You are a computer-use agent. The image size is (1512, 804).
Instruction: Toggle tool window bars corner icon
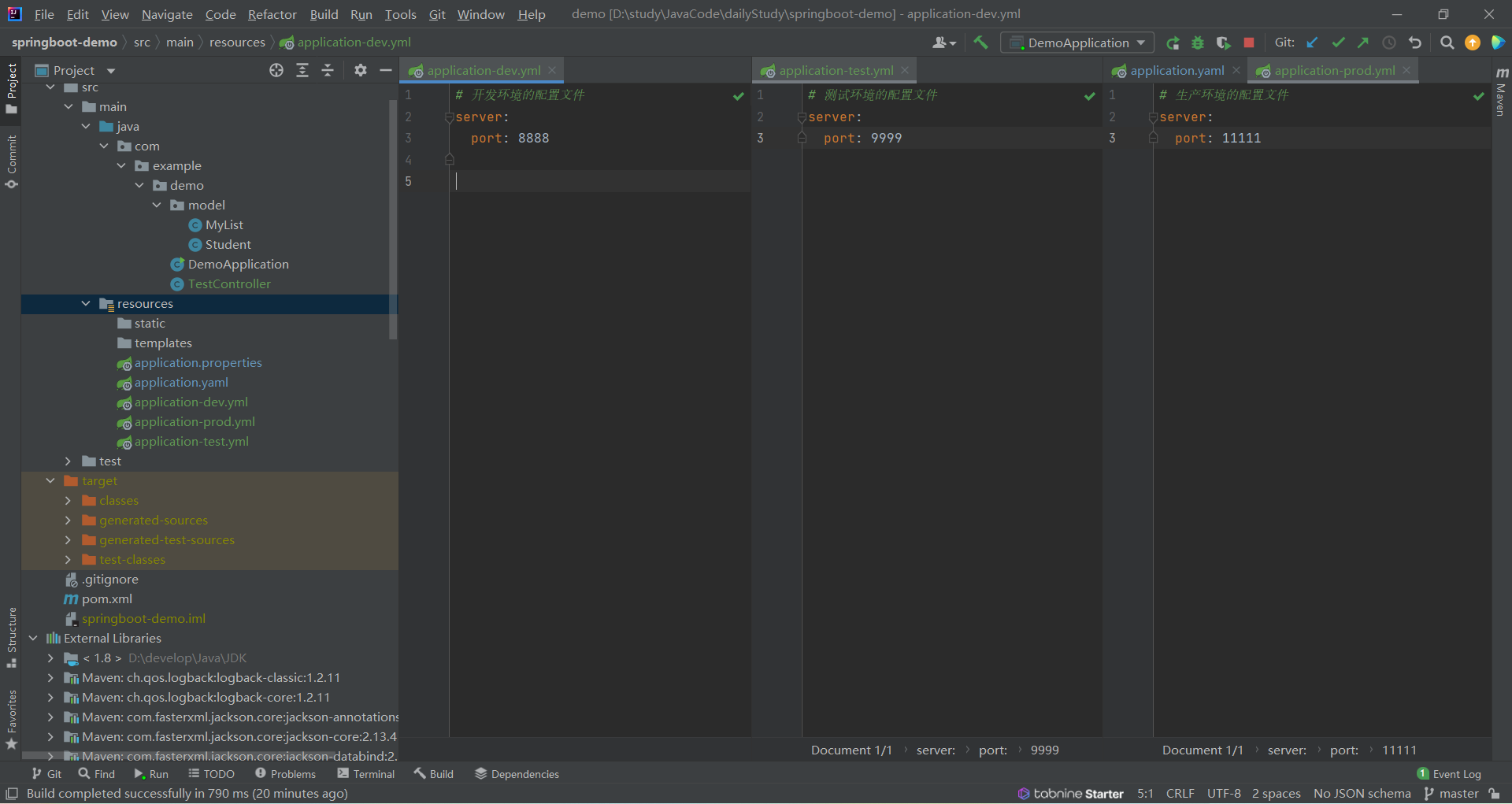12,794
